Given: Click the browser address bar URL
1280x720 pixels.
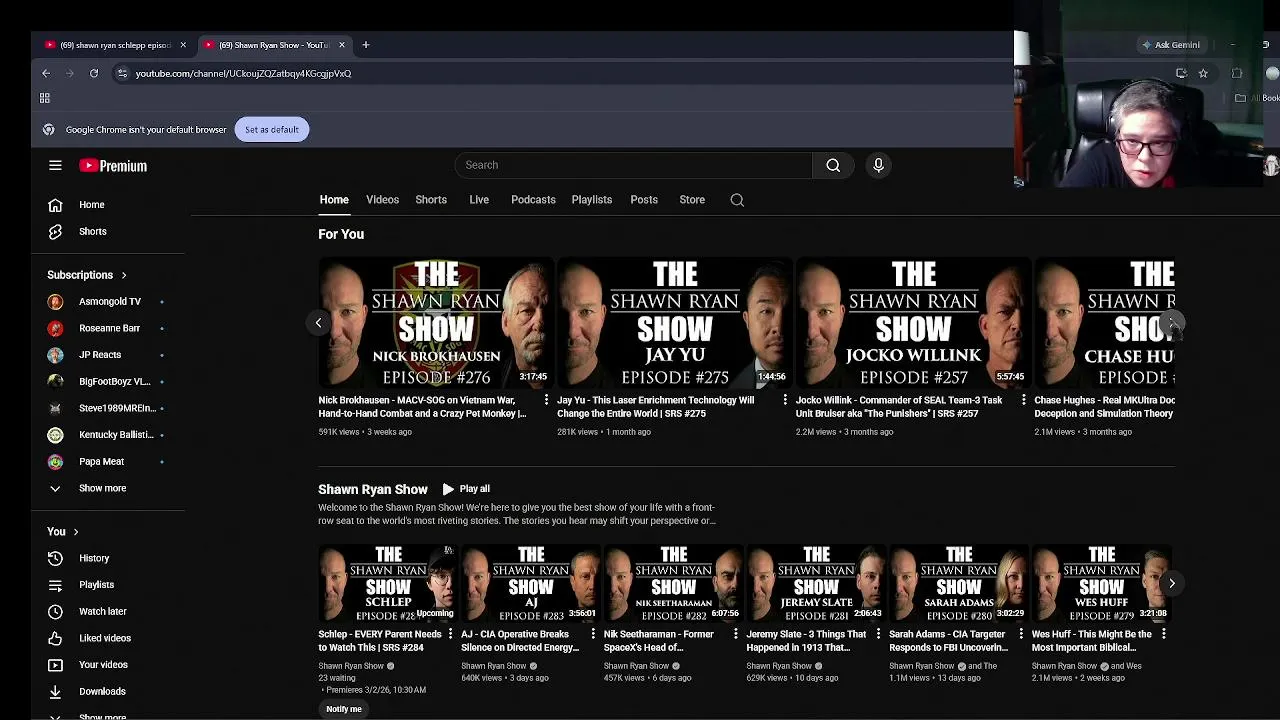Looking at the screenshot, I should coord(243,73).
